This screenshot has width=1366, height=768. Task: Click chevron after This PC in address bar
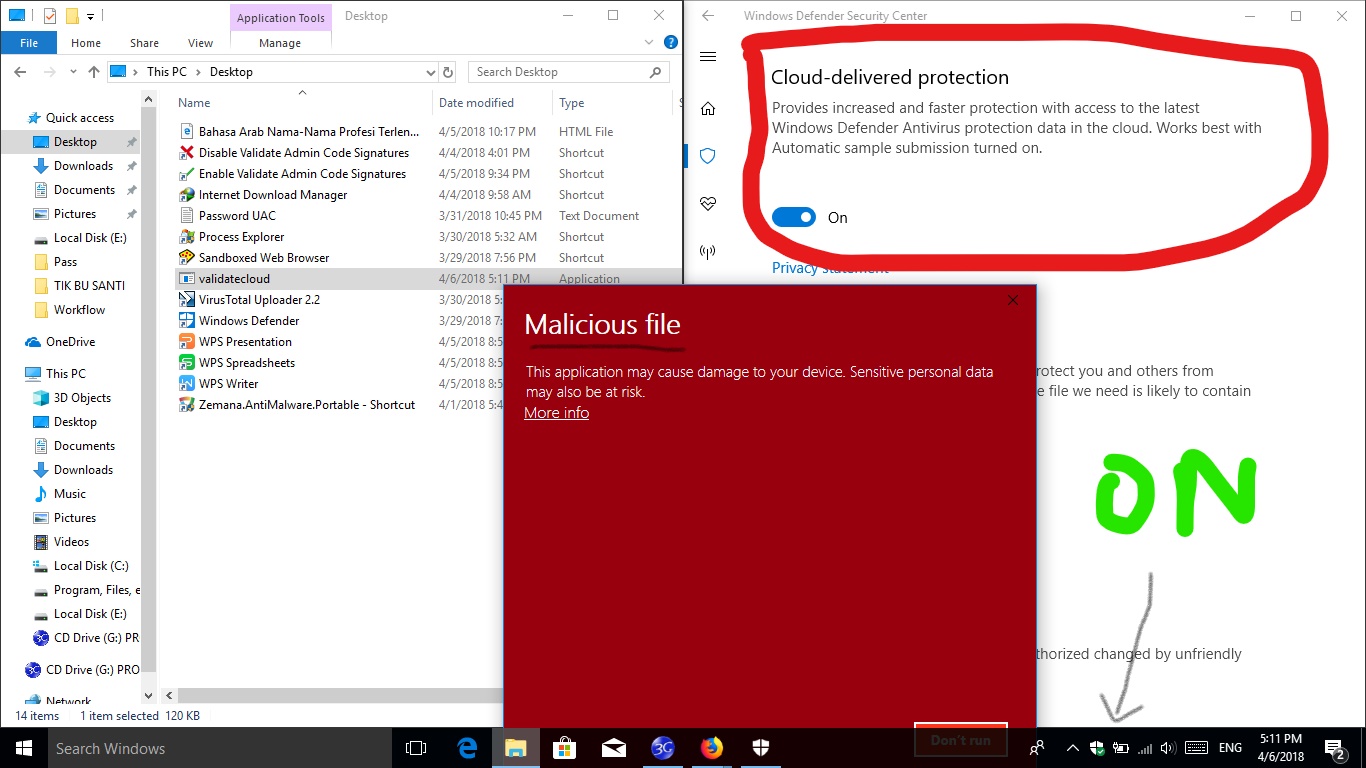(198, 72)
